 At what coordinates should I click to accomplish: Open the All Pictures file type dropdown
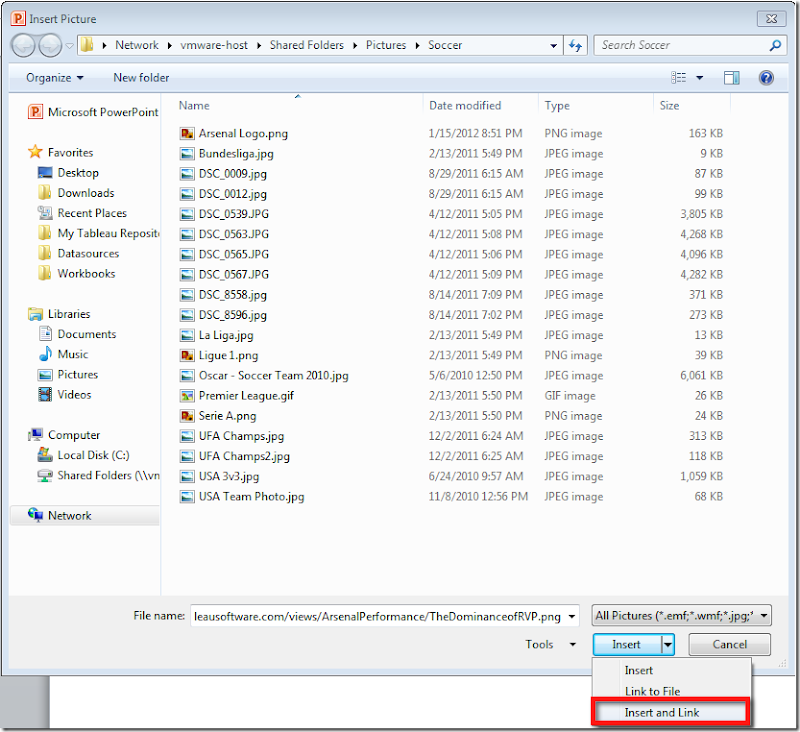(x=681, y=616)
